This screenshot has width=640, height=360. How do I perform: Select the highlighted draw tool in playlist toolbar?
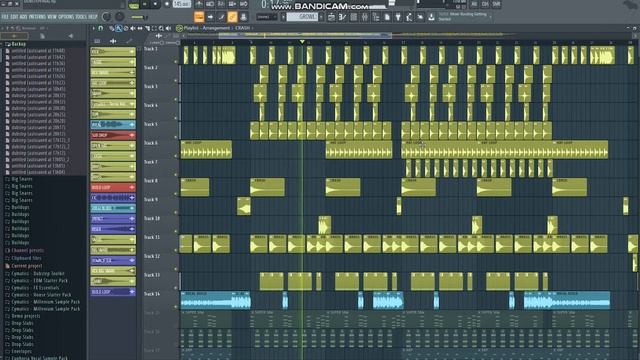pyautogui.click(x=118, y=28)
